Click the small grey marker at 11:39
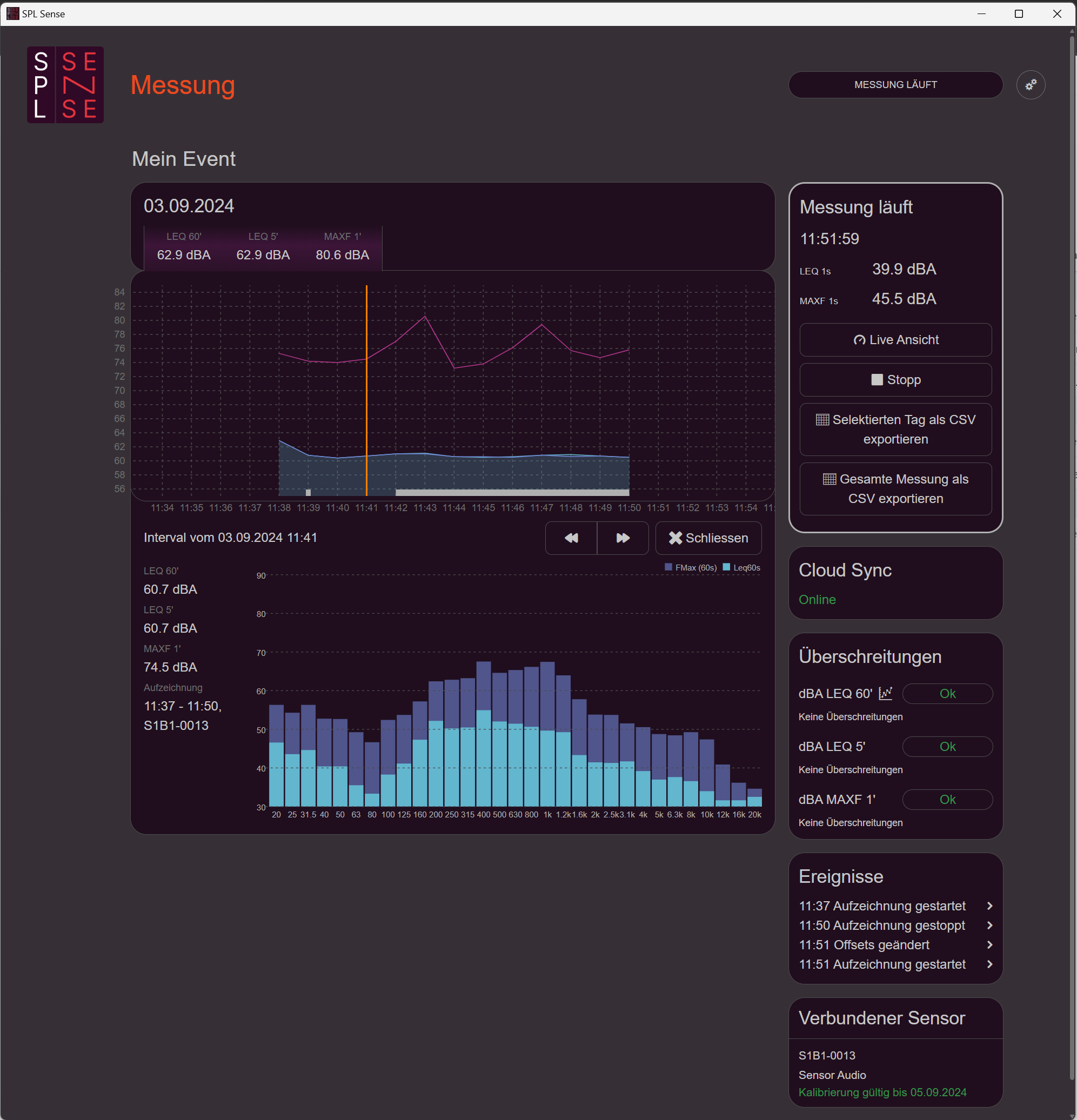The height and width of the screenshot is (1120, 1077). pos(308,492)
